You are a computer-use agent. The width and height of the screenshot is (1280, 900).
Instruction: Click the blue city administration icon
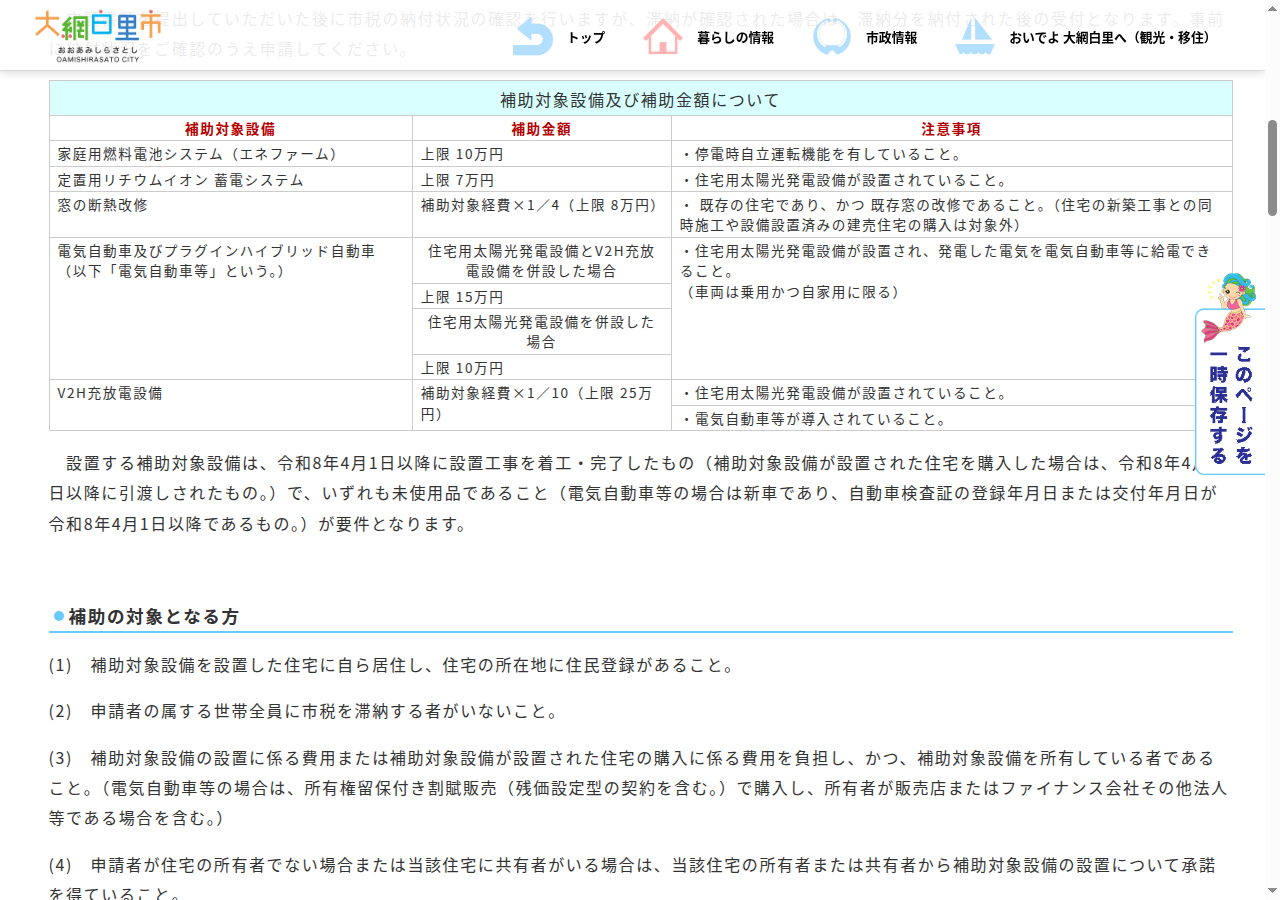831,36
